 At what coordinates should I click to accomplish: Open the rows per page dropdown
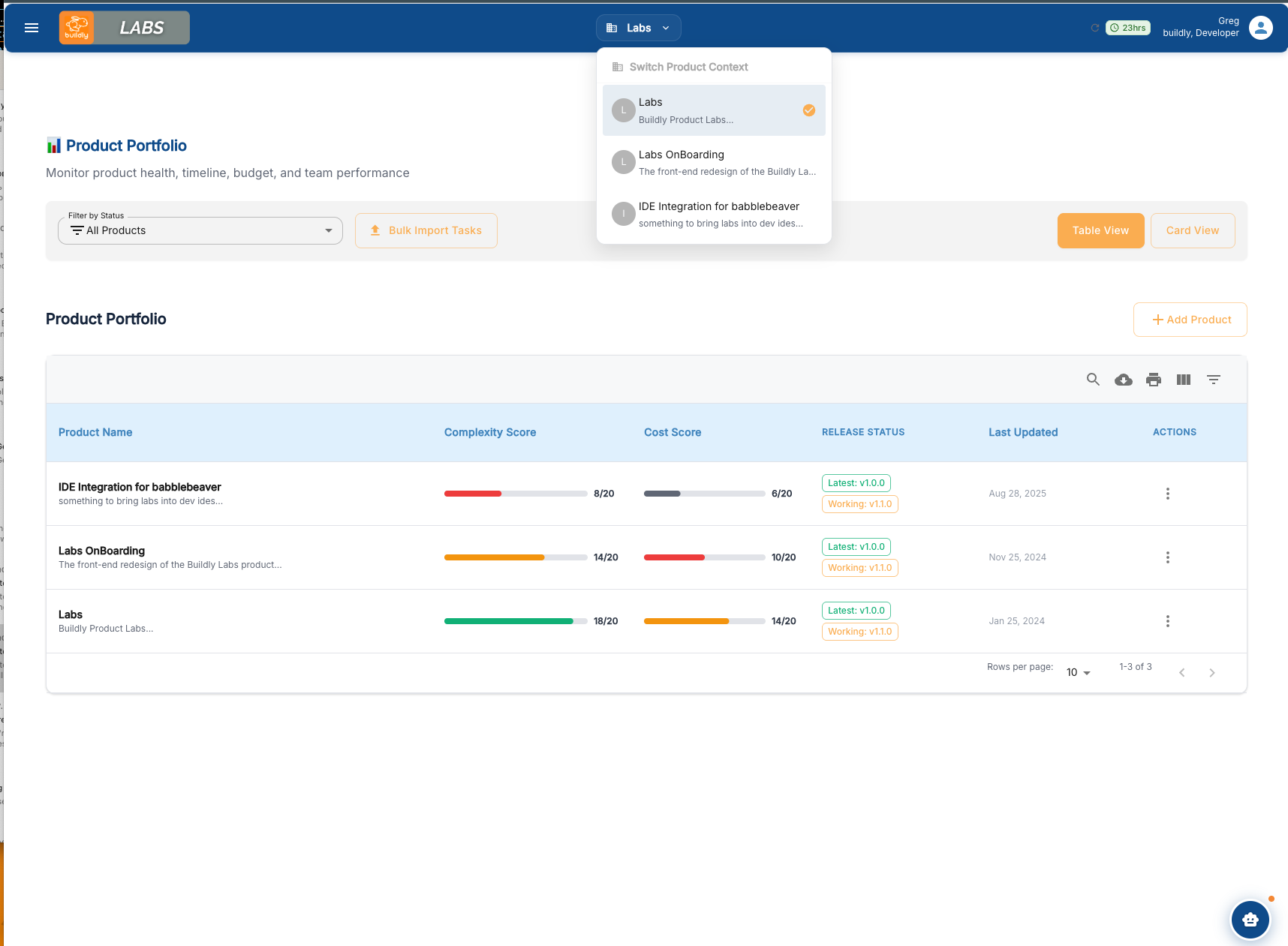click(1078, 672)
